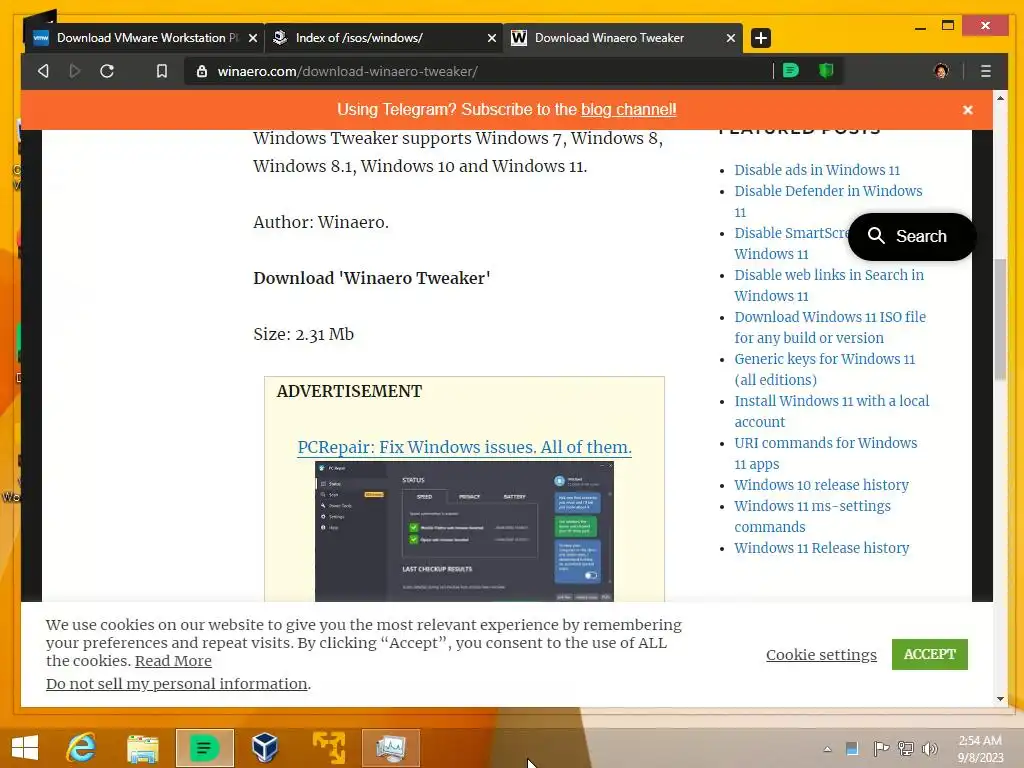
Task: Open the taskbar clock and date
Action: click(980, 748)
